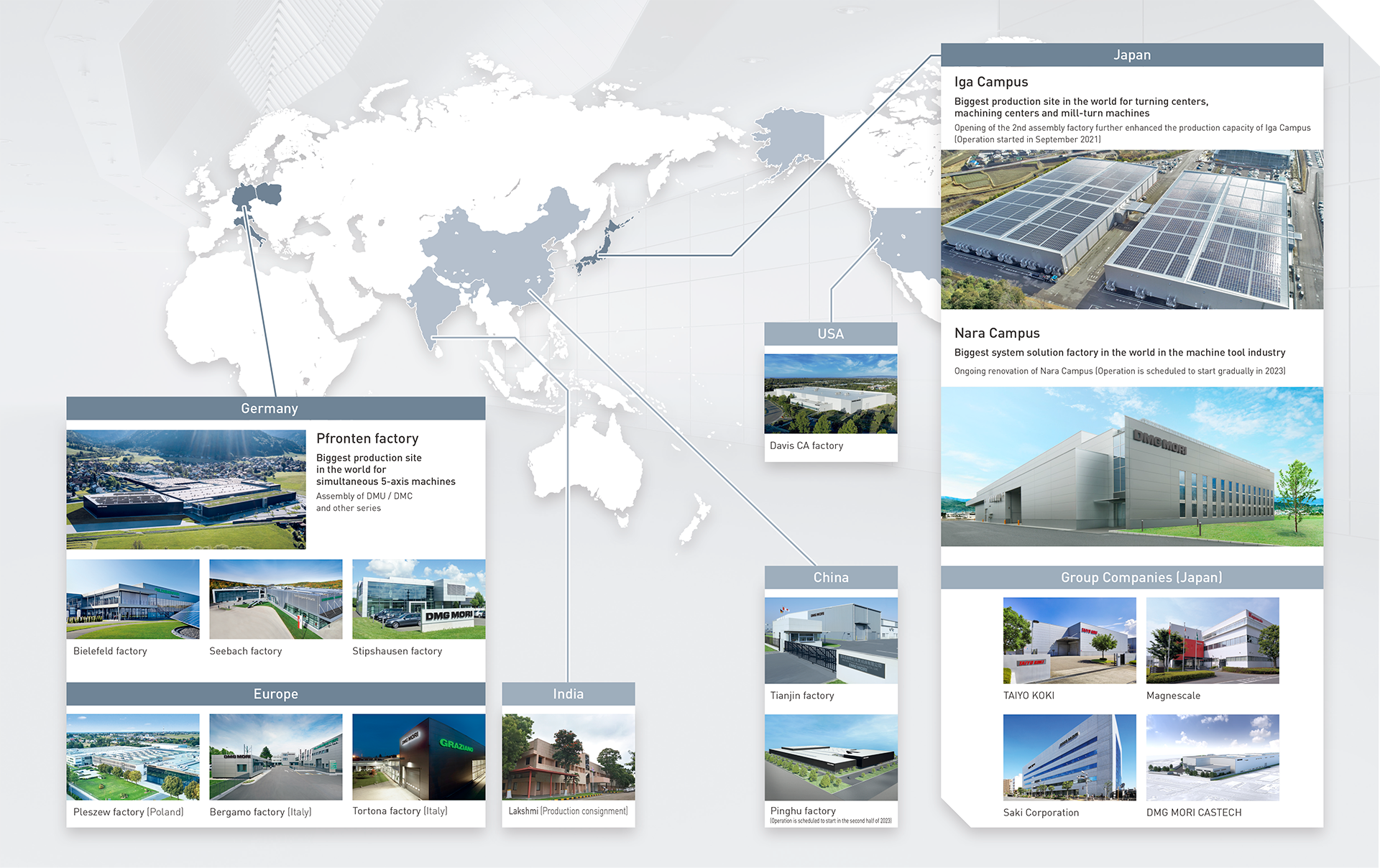Click the 'Lakshmi (Production consignment)' caption

tap(569, 811)
